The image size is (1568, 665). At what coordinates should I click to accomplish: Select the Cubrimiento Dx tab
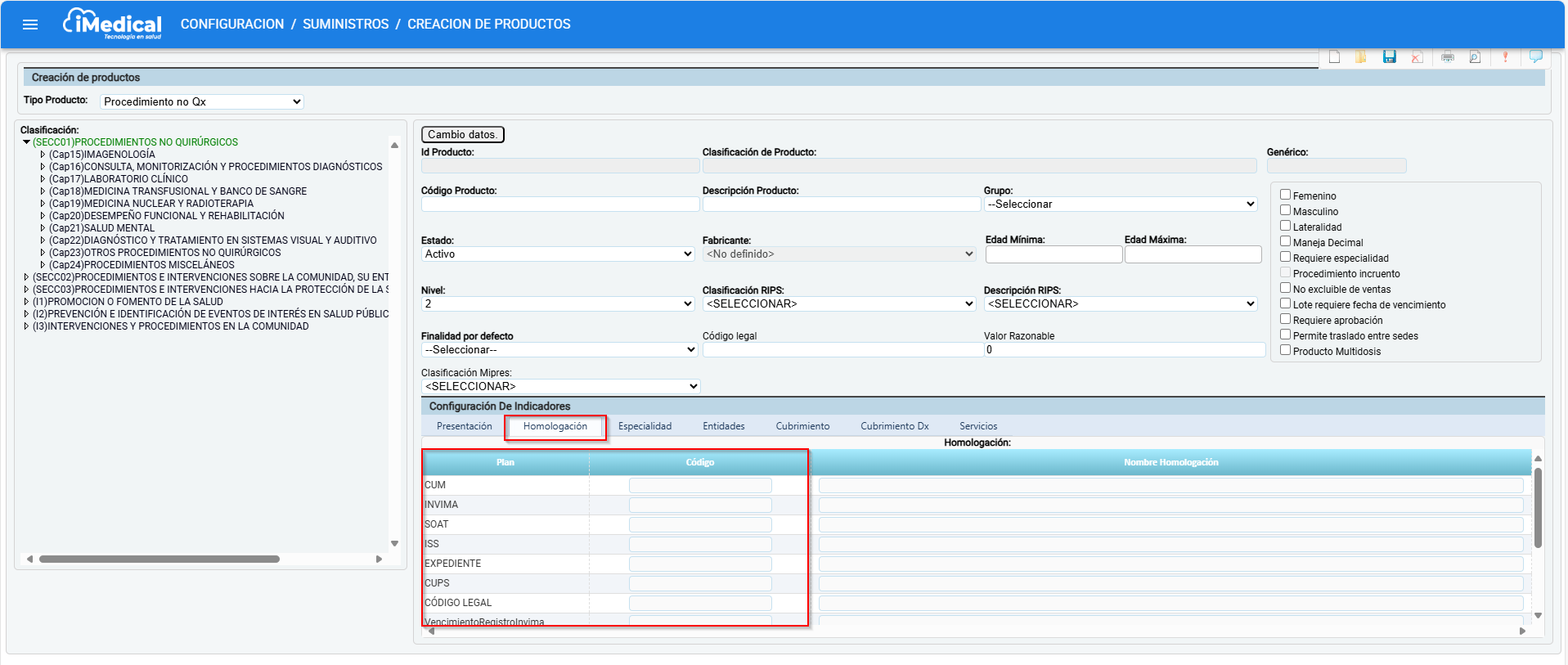[894, 426]
